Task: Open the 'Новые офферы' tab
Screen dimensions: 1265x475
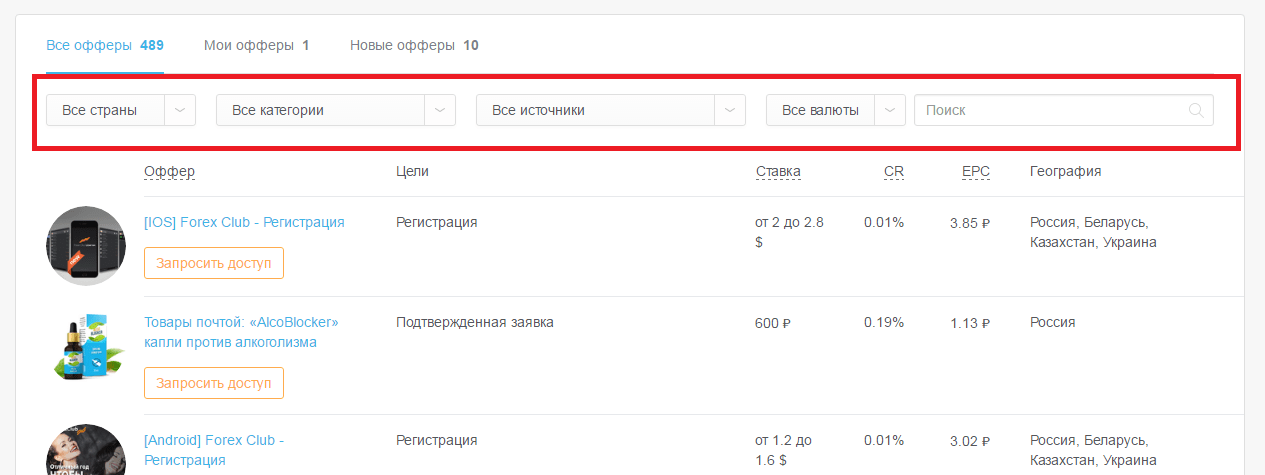Action: [x=413, y=45]
